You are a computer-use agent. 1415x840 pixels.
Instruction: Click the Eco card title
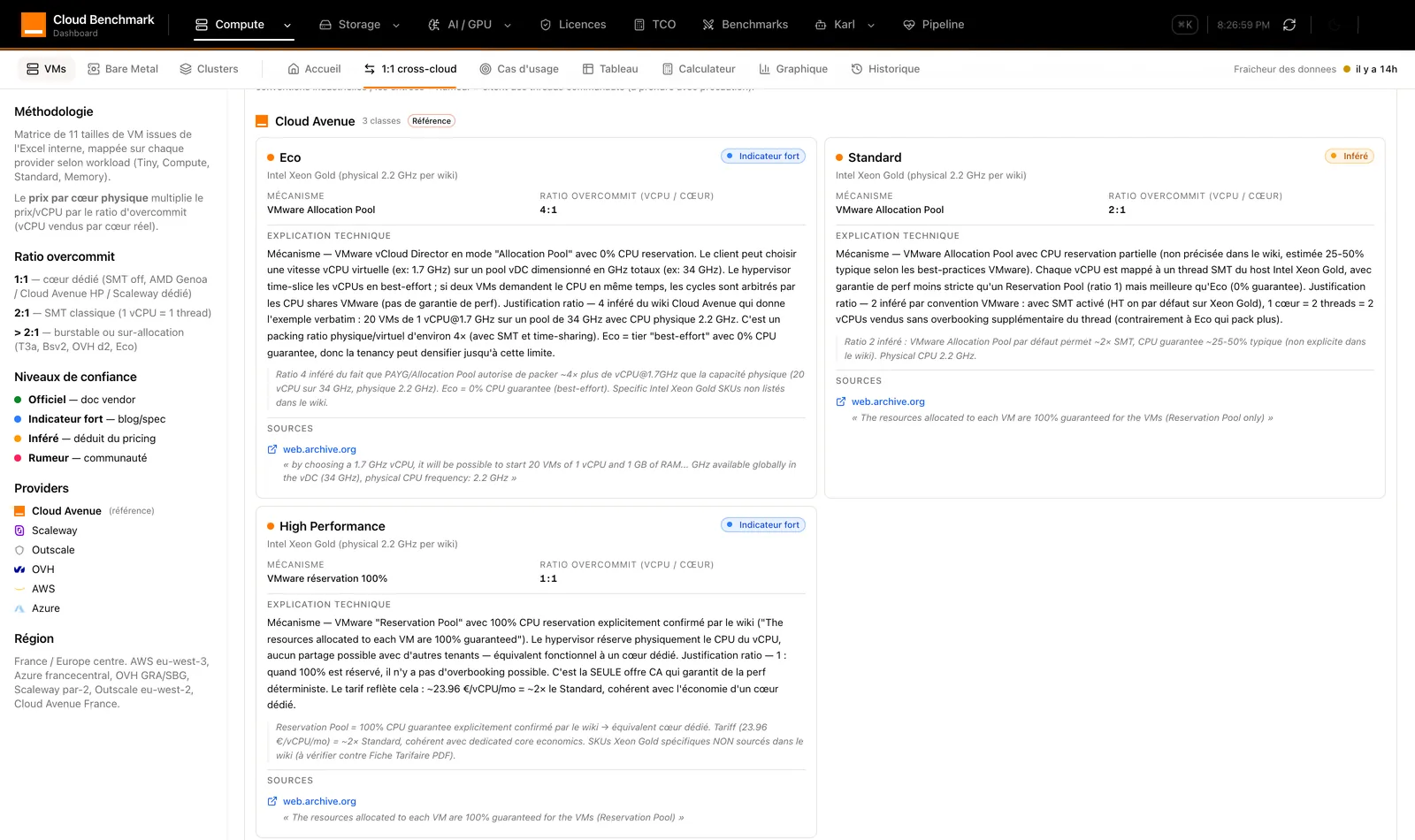290,157
